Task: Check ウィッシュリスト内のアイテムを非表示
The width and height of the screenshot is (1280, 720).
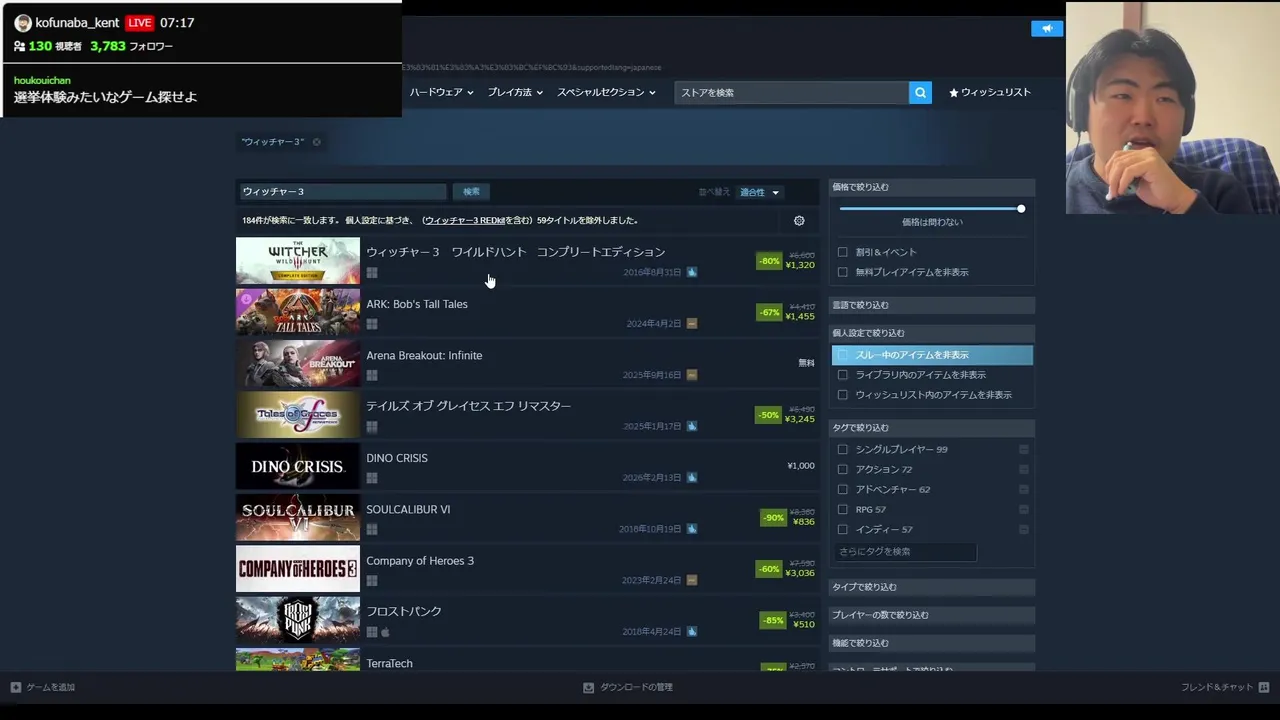Action: [843, 395]
